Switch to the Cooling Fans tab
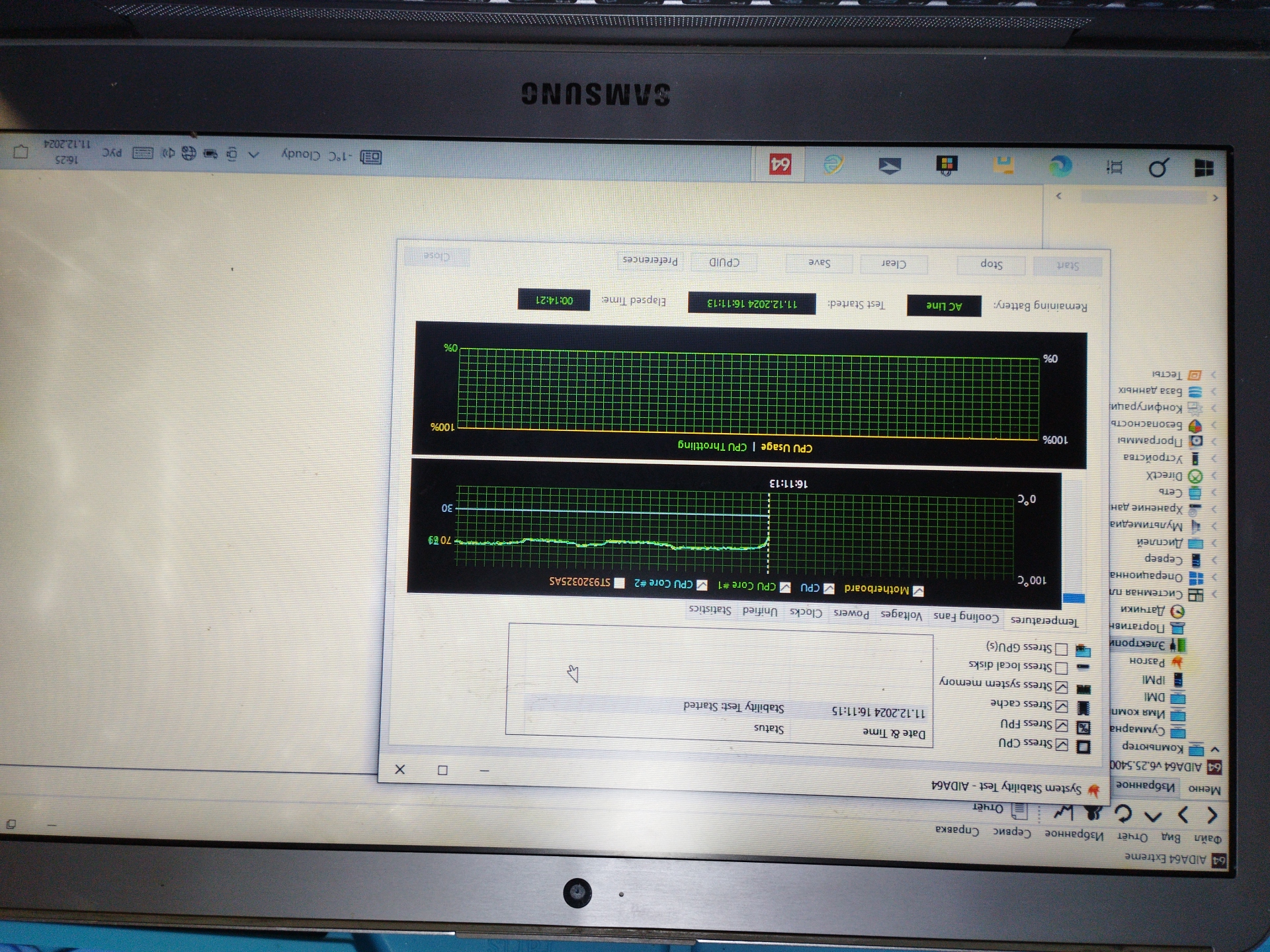 point(966,617)
